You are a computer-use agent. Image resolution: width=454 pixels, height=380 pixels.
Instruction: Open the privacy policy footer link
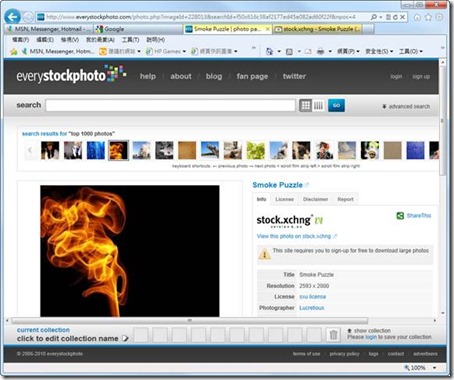(344, 354)
